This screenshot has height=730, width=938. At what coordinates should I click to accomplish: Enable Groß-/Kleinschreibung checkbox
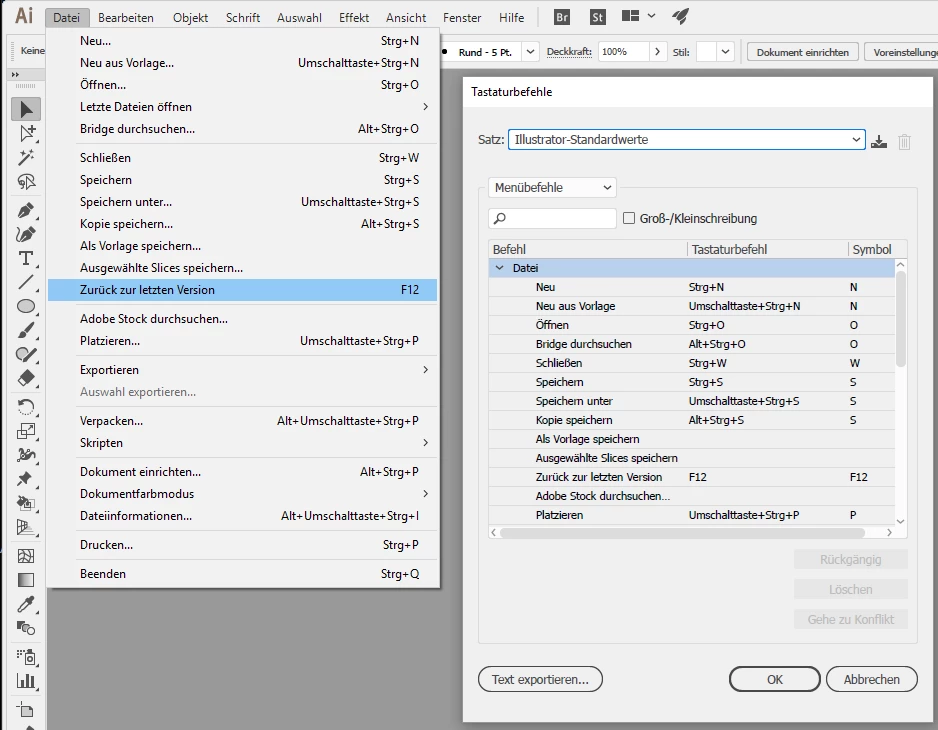click(x=629, y=218)
